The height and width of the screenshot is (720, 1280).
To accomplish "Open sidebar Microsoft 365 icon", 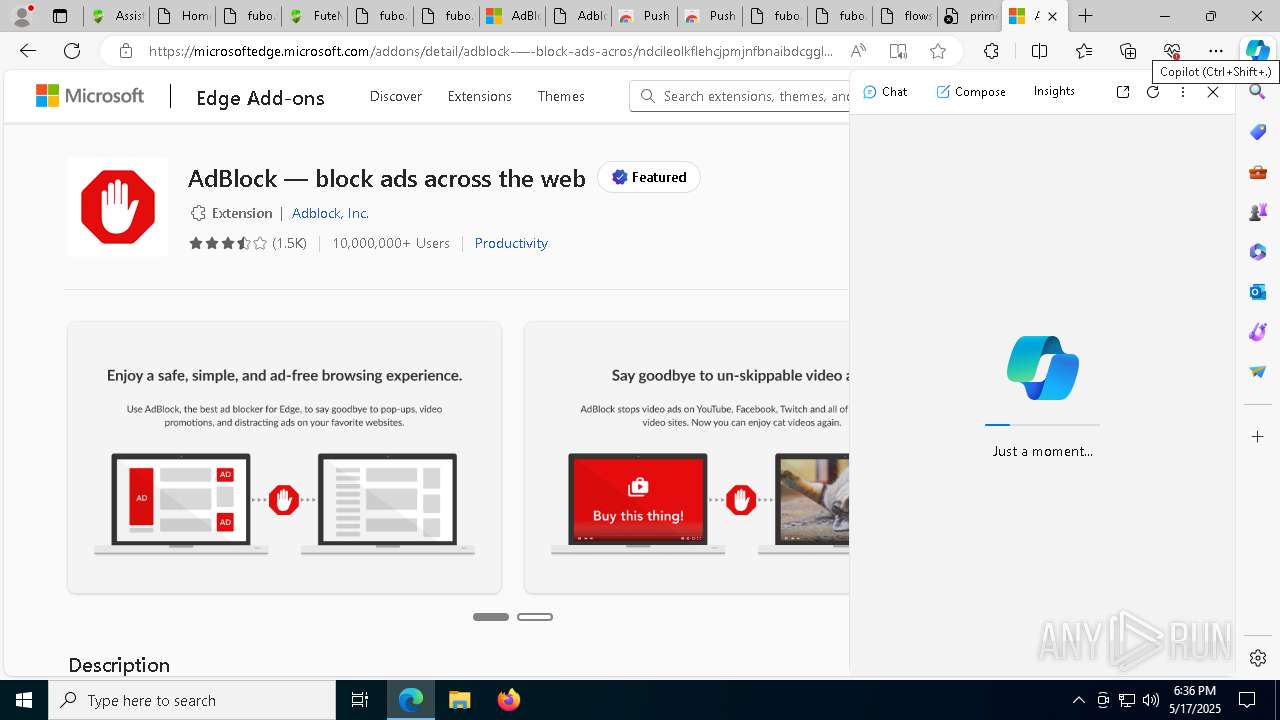I will point(1258,252).
